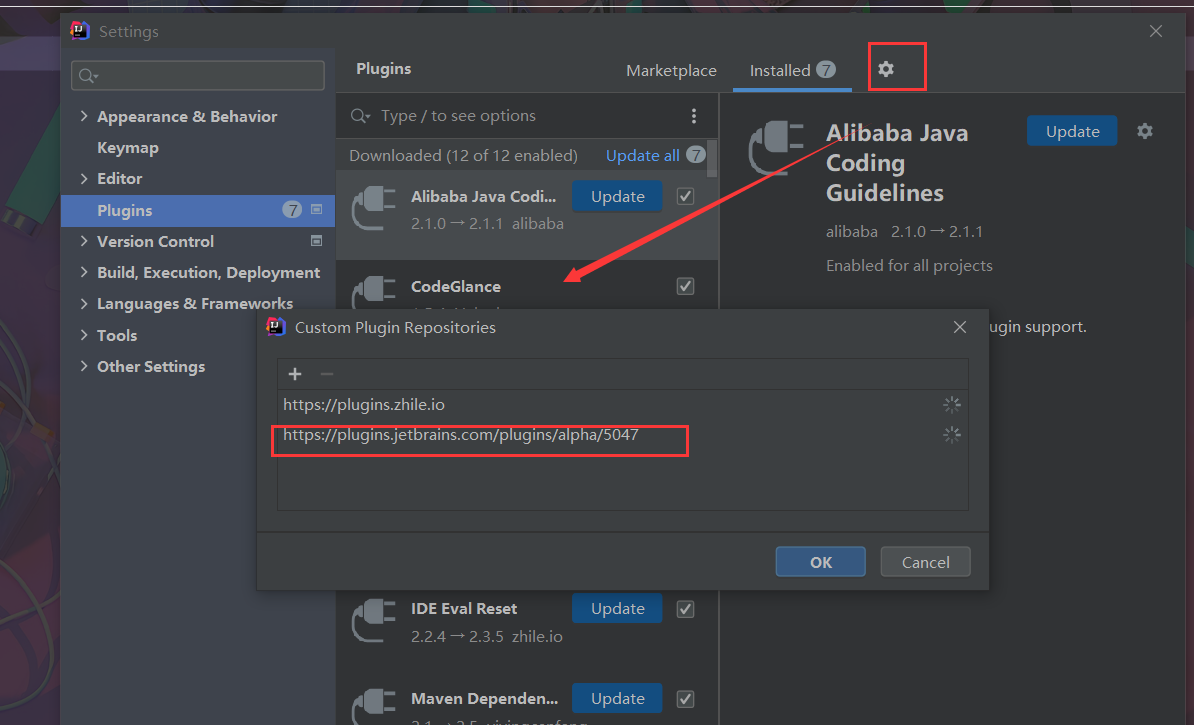
Task: Click the 7 badge beside Update all
Action: click(695, 155)
